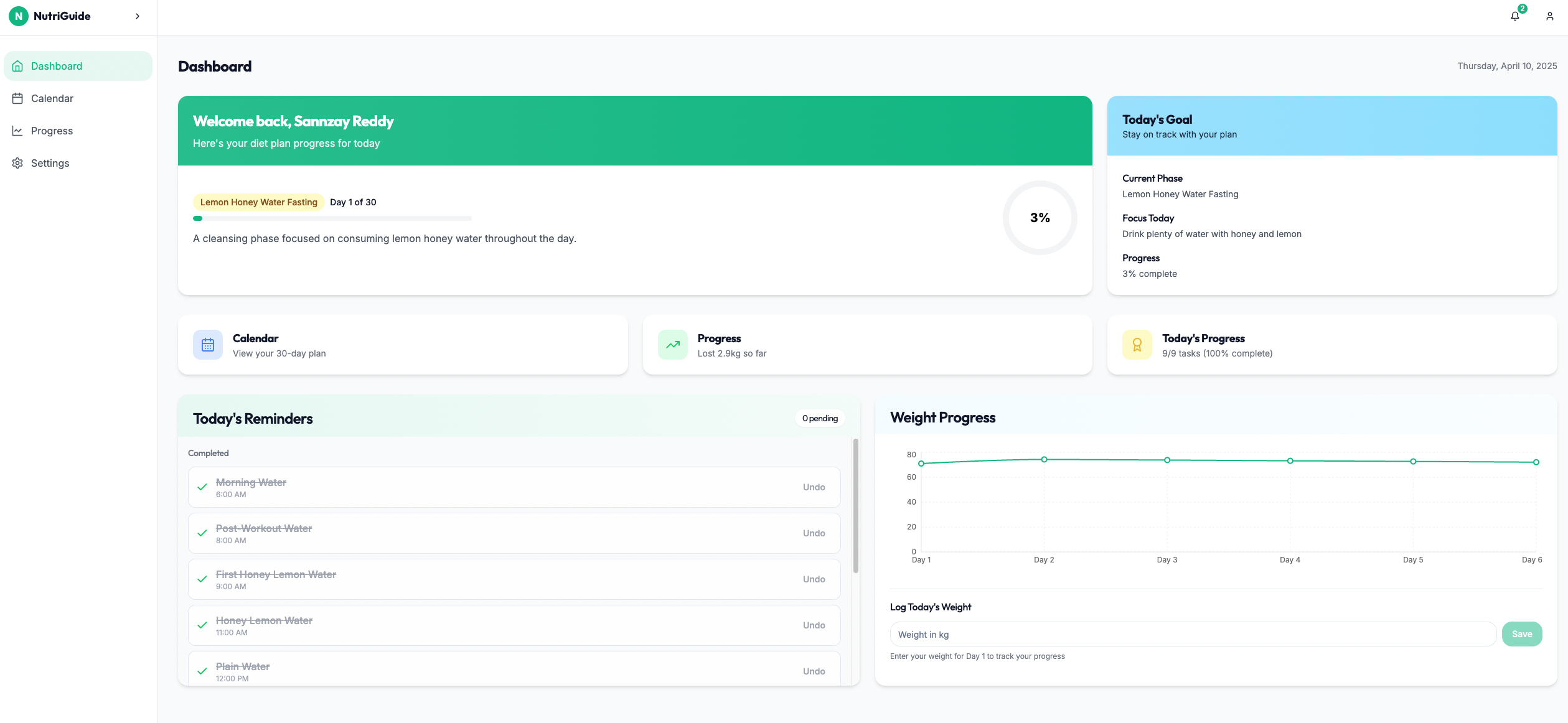
Task: Undo the Morning Water completed task
Action: pos(814,487)
